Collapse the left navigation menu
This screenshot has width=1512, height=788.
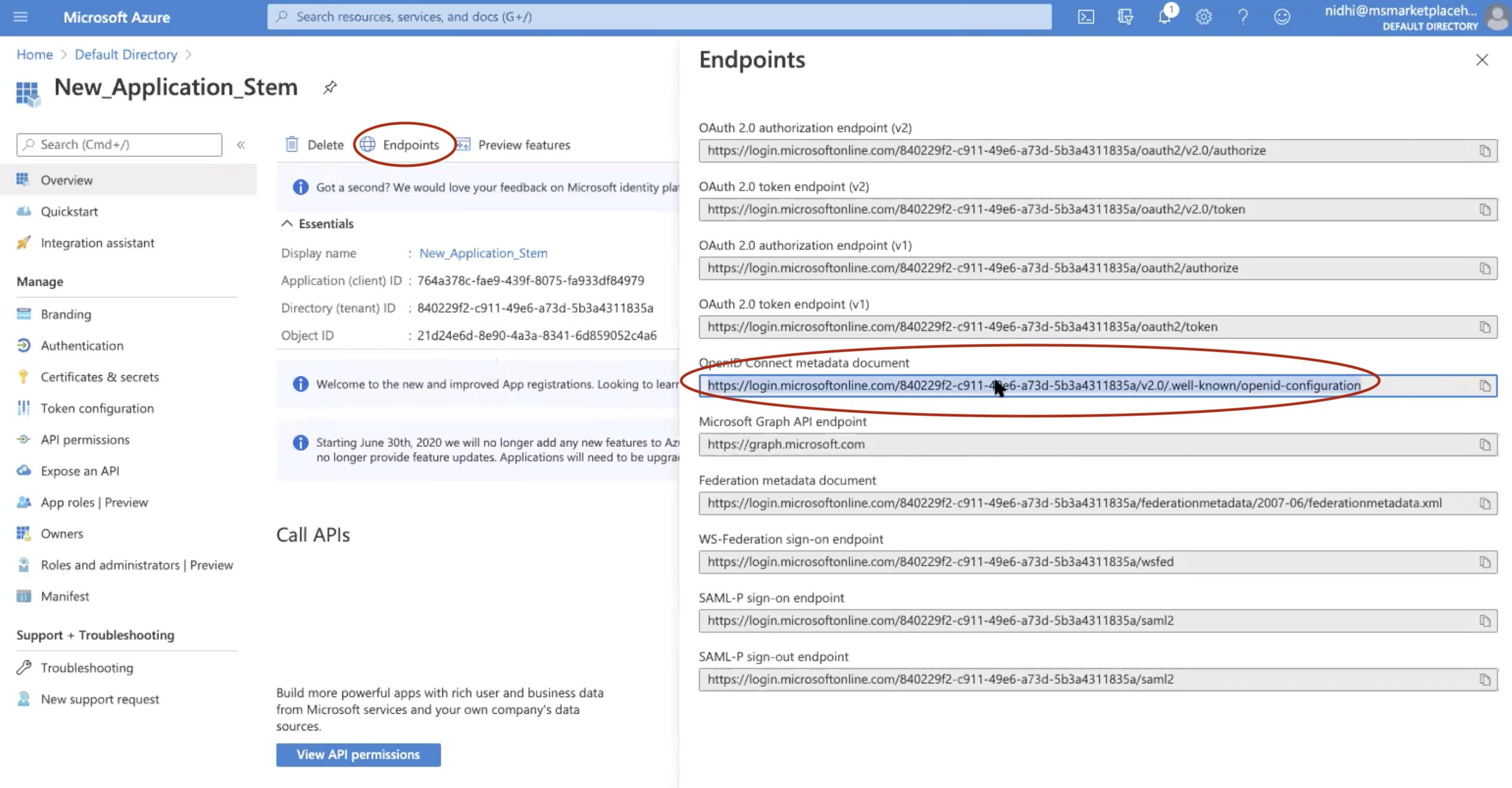coord(241,145)
